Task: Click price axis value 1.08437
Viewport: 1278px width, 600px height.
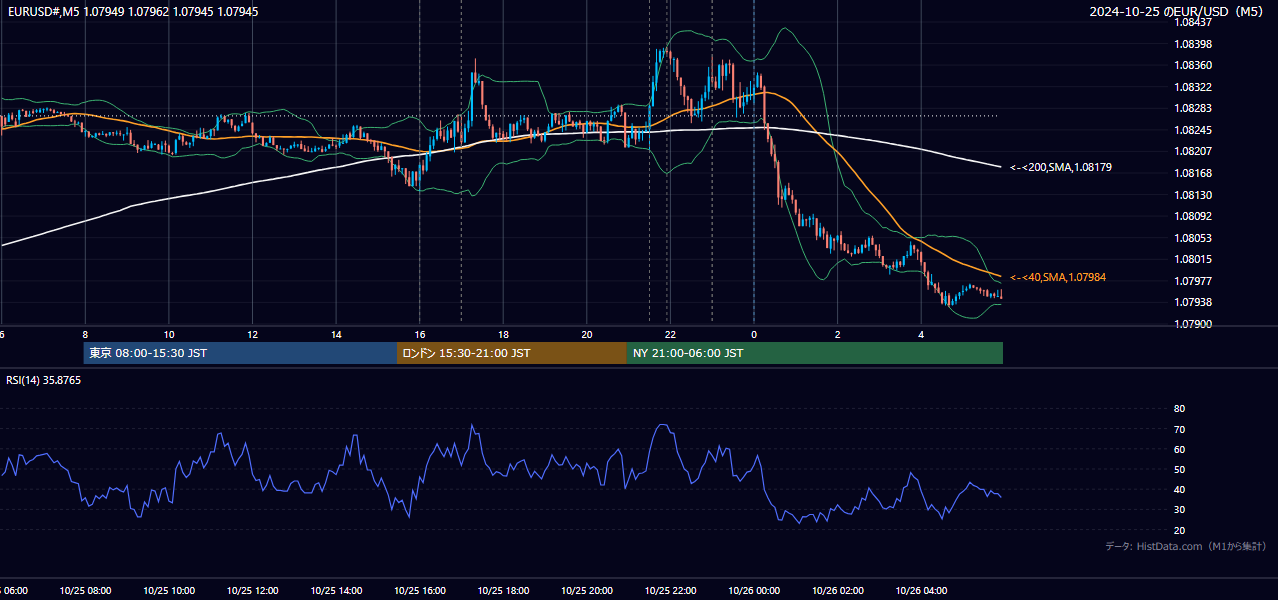Action: coord(1192,22)
